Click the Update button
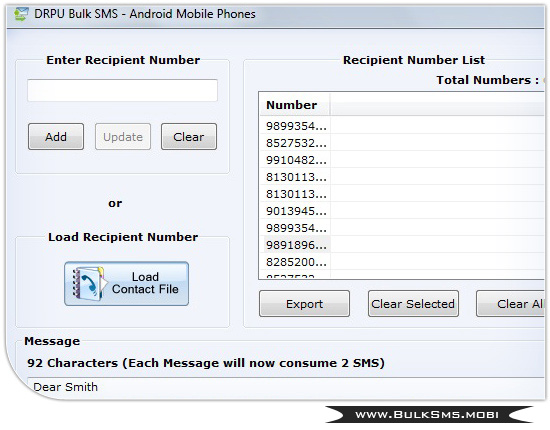Image resolution: width=550 pixels, height=430 pixels. 123,136
